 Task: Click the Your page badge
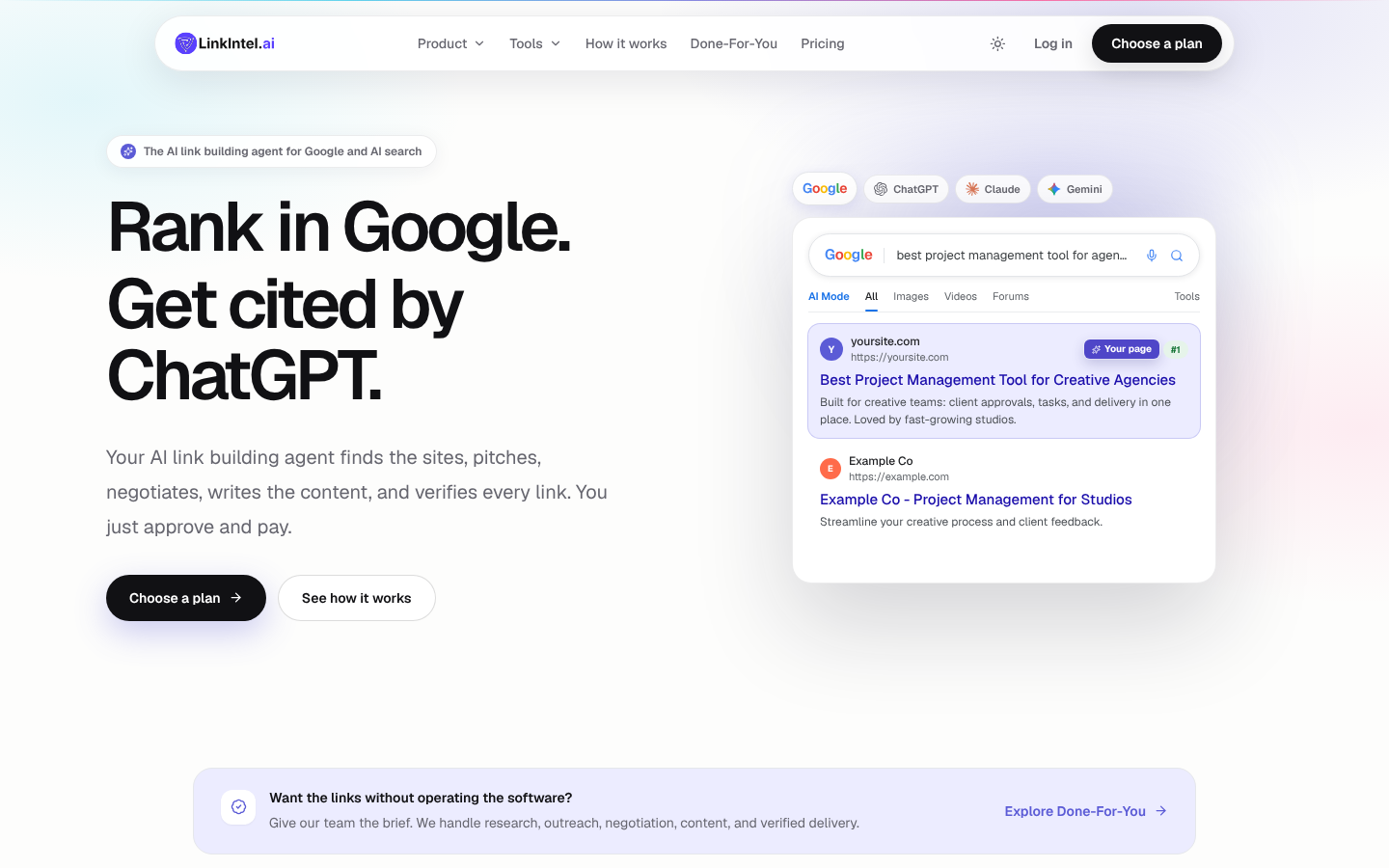(1122, 349)
